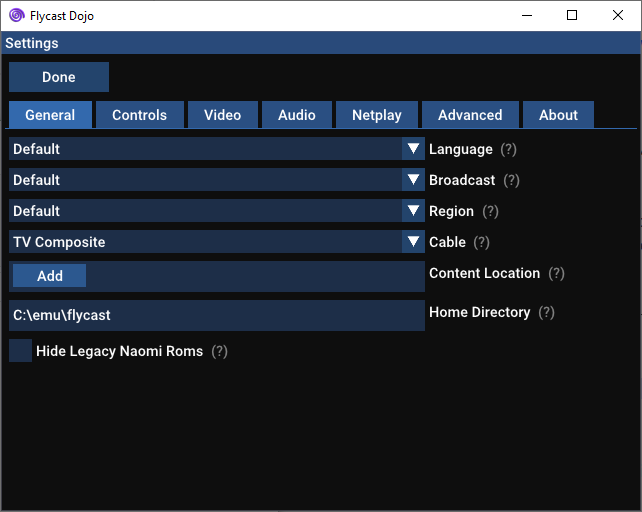Screen dimensions: 642x512
Task: Click the Hide Legacy Naomi Roms (?) marker
Action: tap(219, 351)
